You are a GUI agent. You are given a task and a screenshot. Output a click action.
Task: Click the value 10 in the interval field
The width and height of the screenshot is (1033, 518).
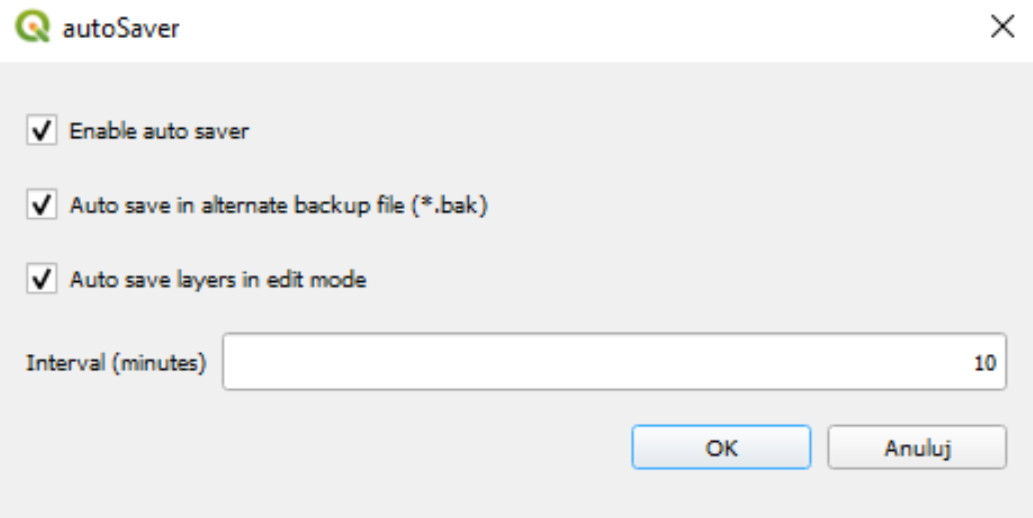[x=984, y=362]
